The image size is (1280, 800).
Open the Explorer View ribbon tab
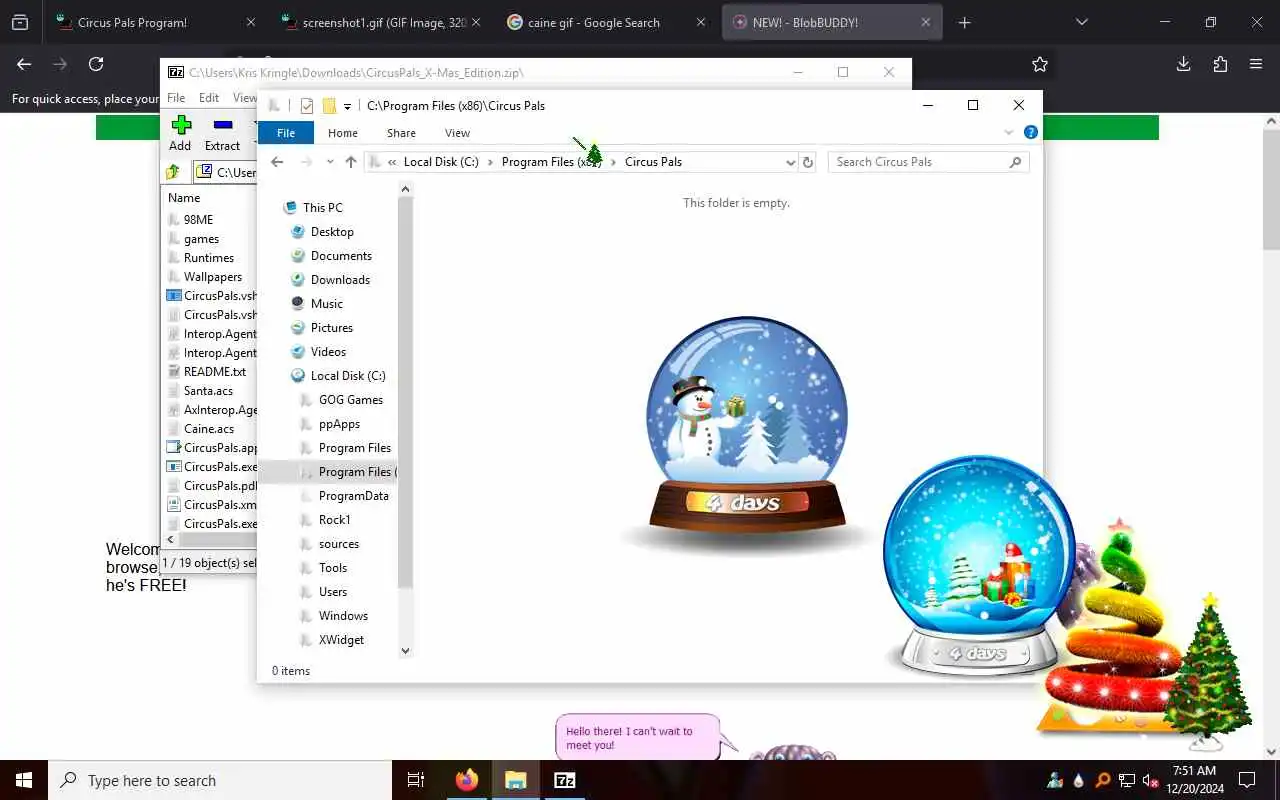457,133
